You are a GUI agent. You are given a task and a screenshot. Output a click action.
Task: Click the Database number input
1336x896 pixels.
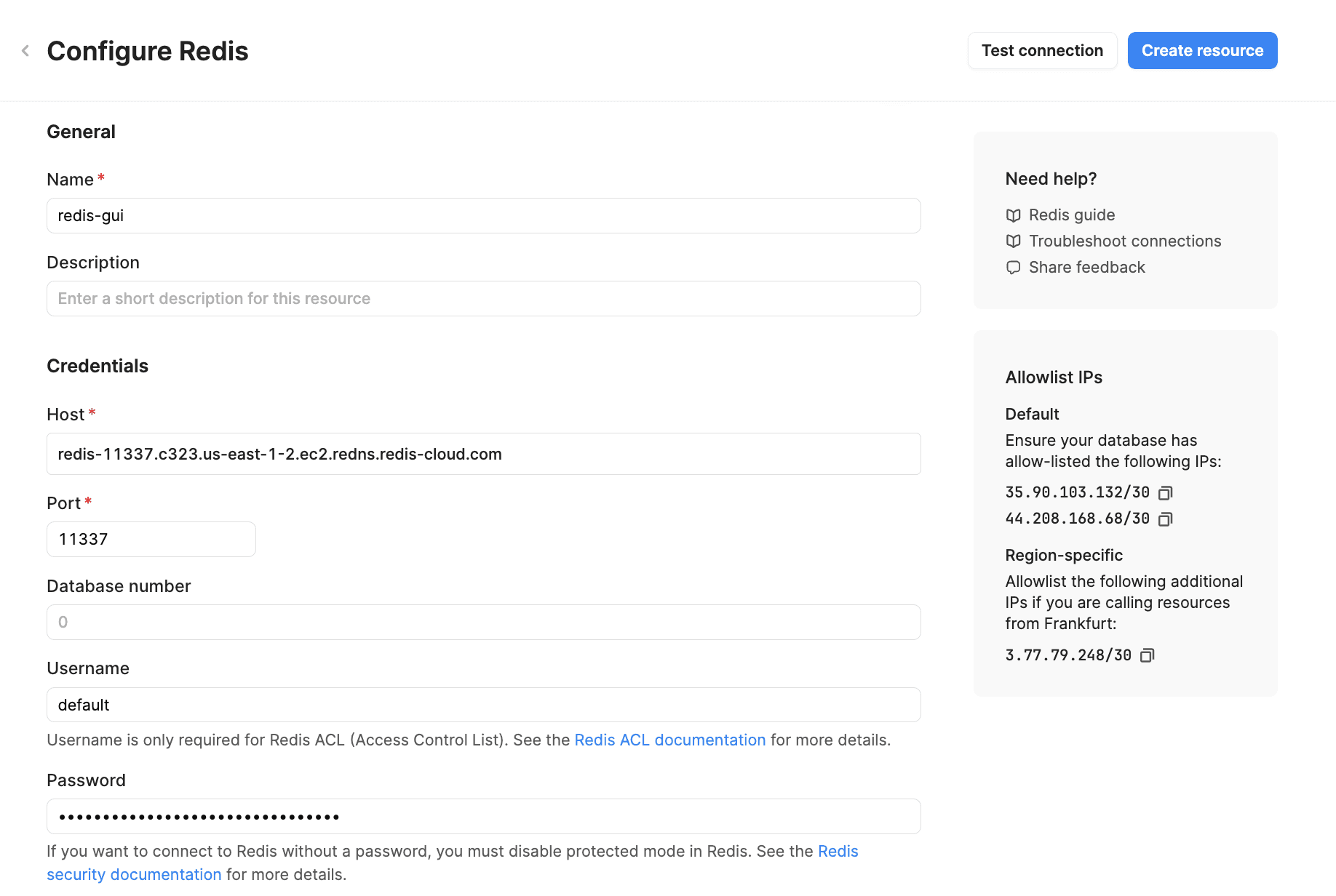[x=483, y=623]
